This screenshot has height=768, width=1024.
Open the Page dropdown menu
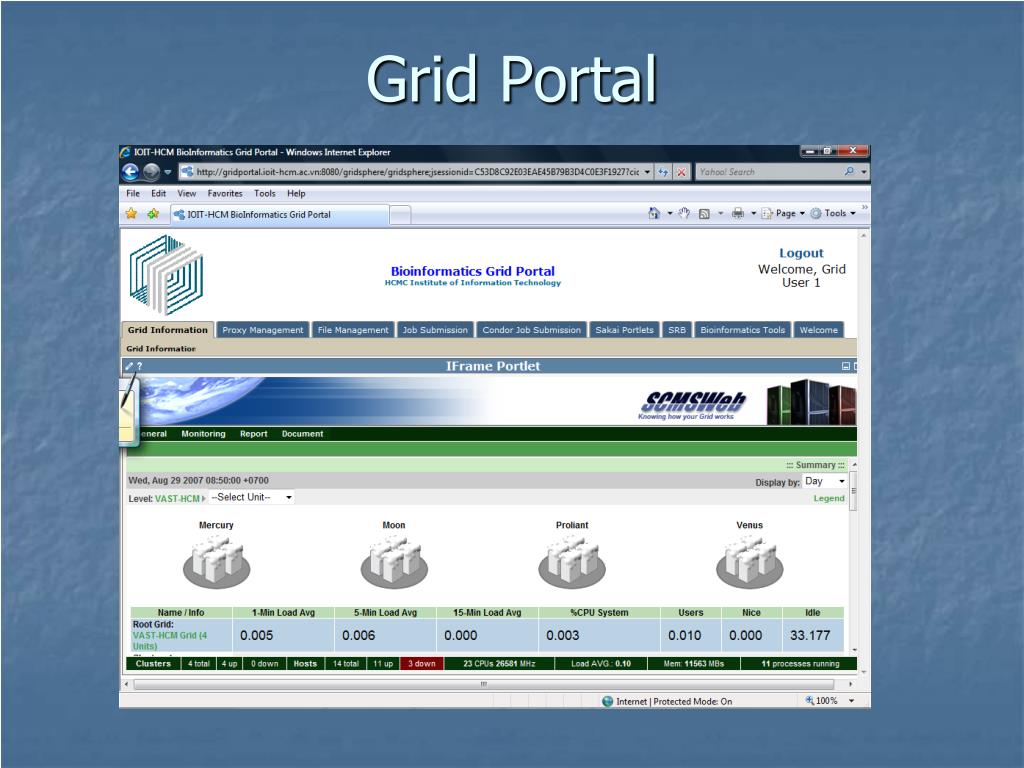pos(783,213)
